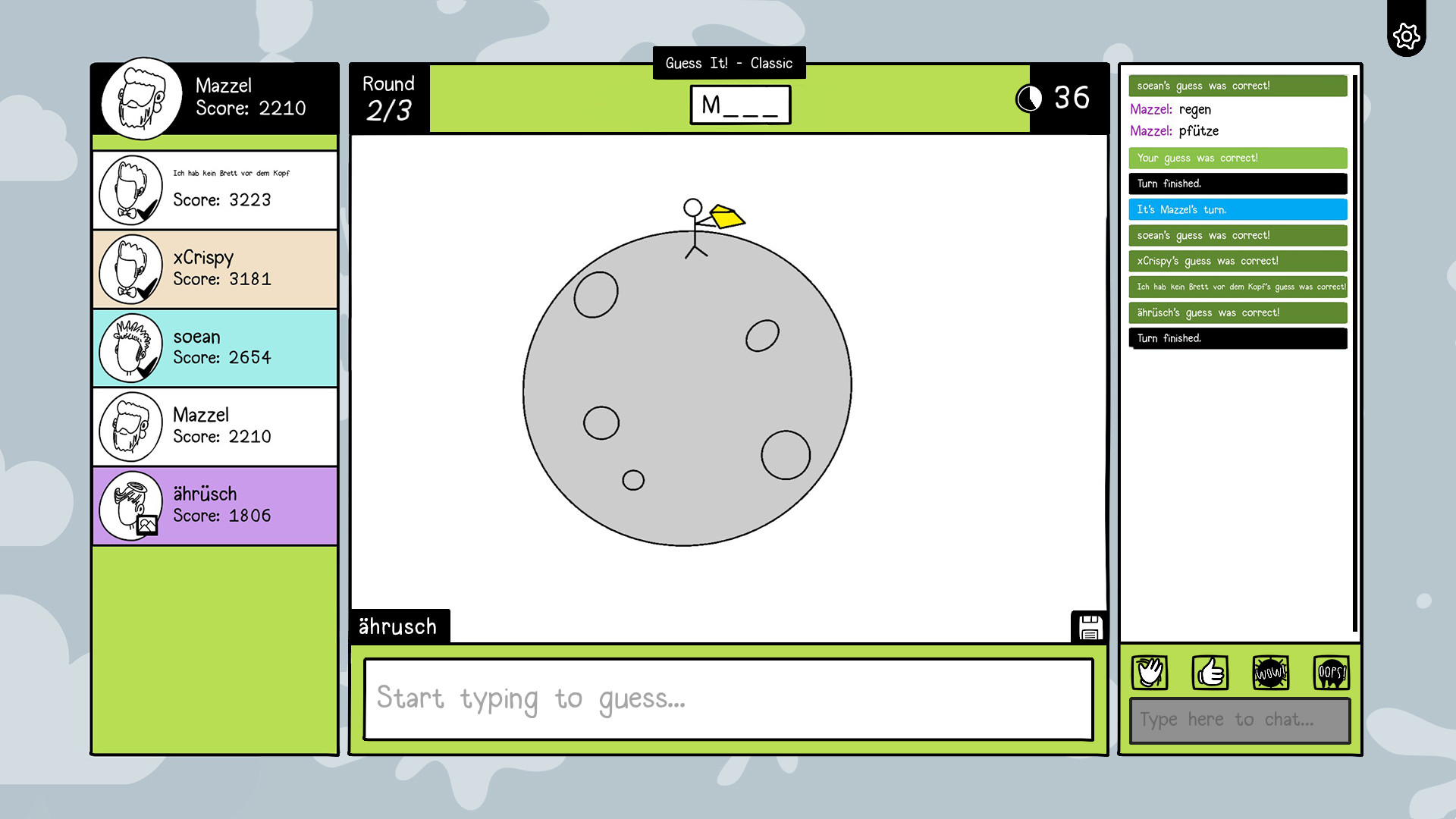Click the M___ word hint display
Screen dimensions: 1456x819
740,104
